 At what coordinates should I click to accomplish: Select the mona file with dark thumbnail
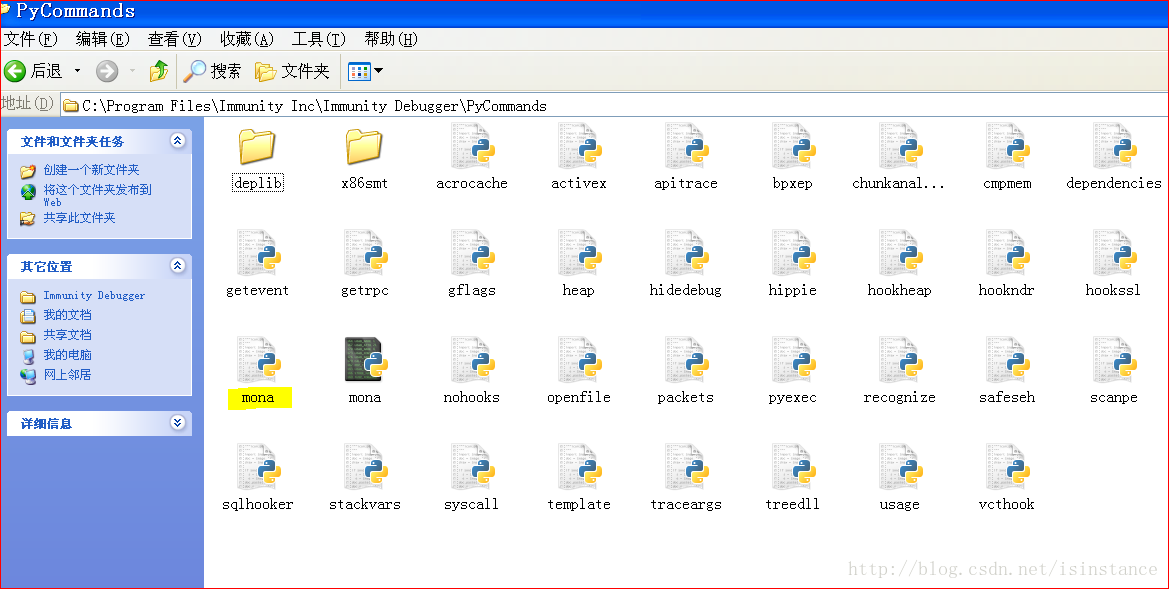(364, 360)
